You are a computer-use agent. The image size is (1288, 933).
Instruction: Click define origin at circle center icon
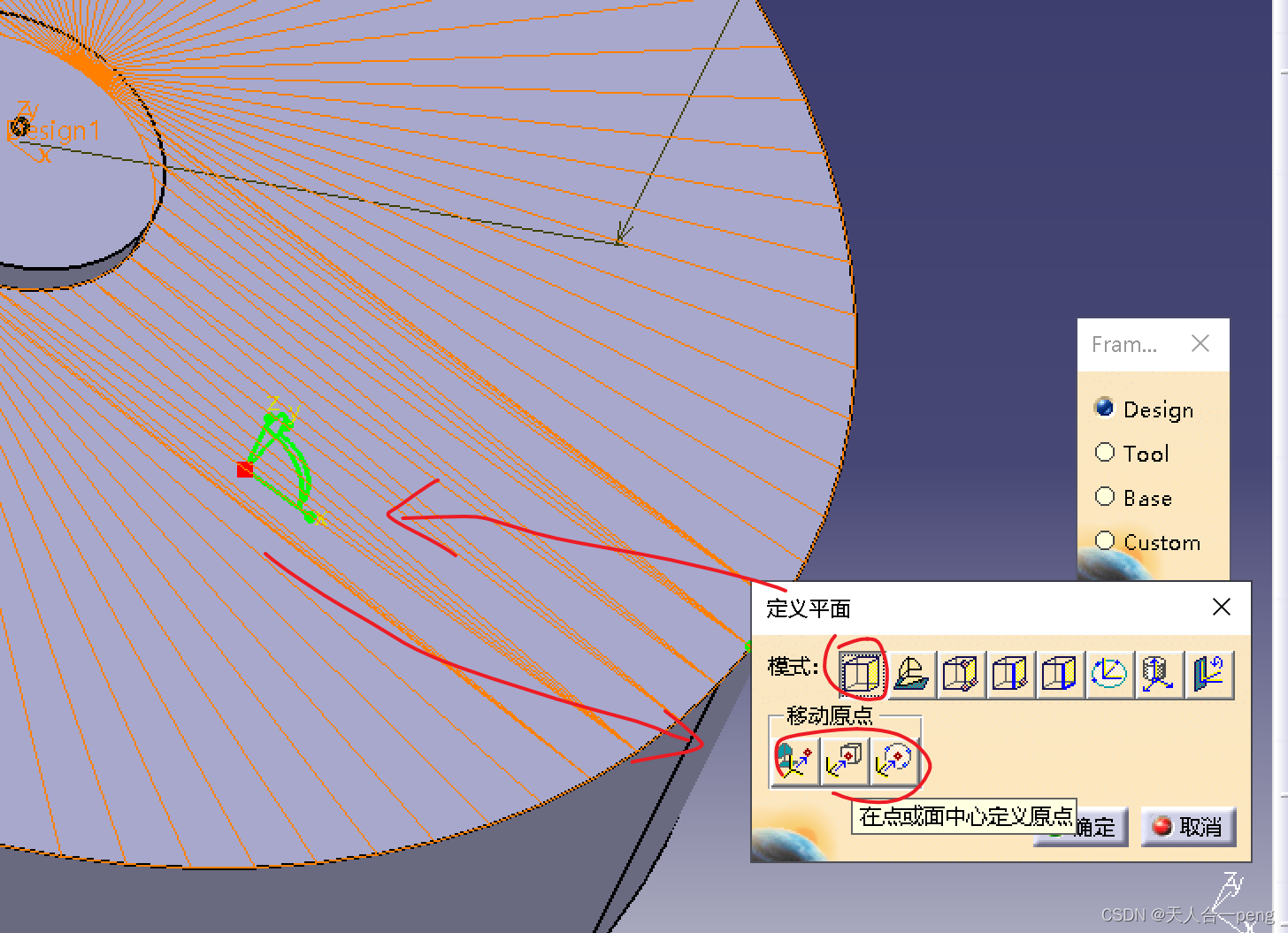(x=894, y=761)
